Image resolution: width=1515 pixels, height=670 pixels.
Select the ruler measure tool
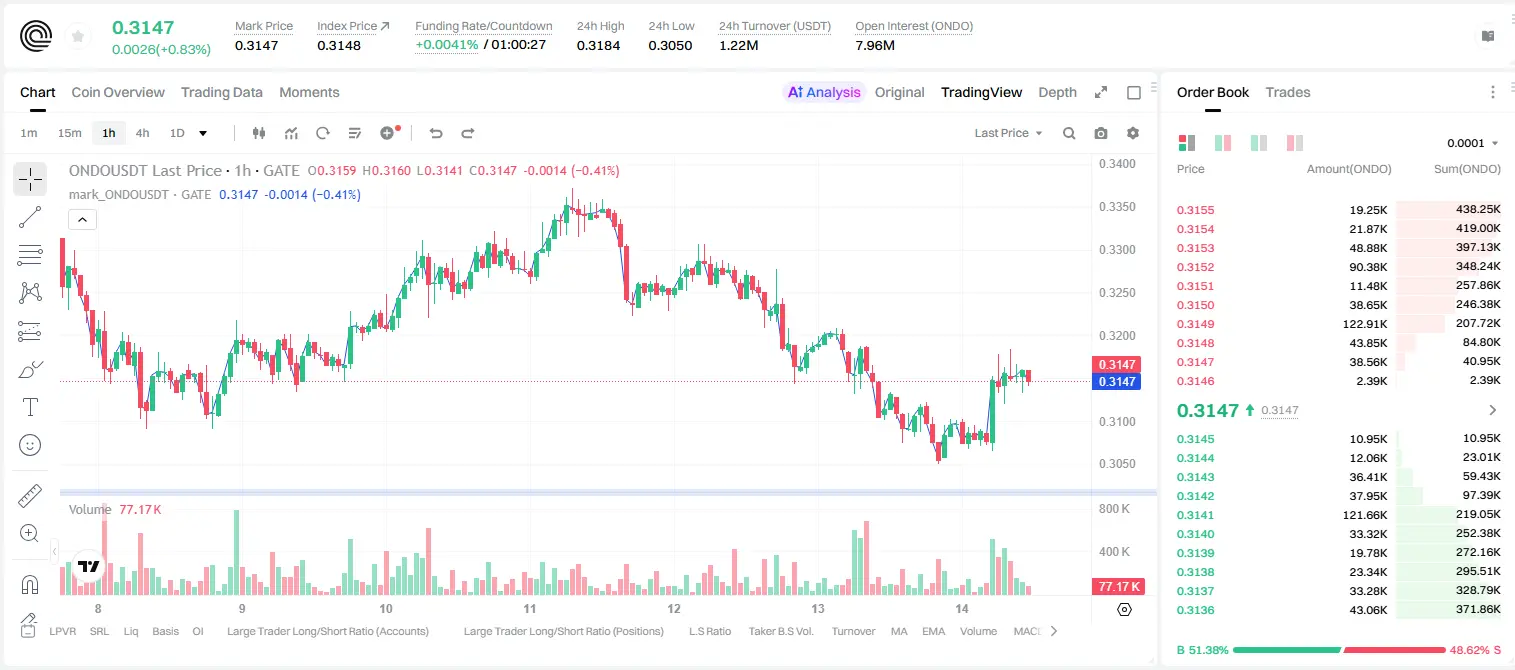coord(30,496)
